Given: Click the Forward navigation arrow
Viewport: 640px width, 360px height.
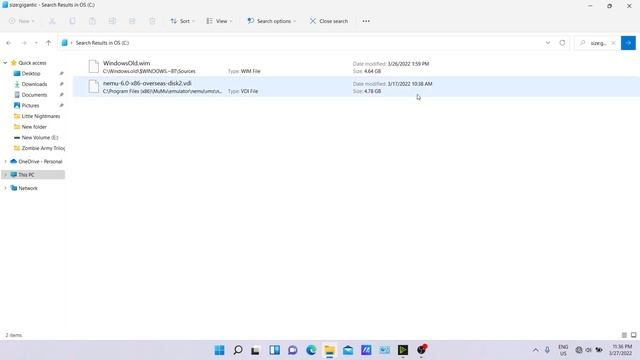Looking at the screenshot, I should pos(24,43).
